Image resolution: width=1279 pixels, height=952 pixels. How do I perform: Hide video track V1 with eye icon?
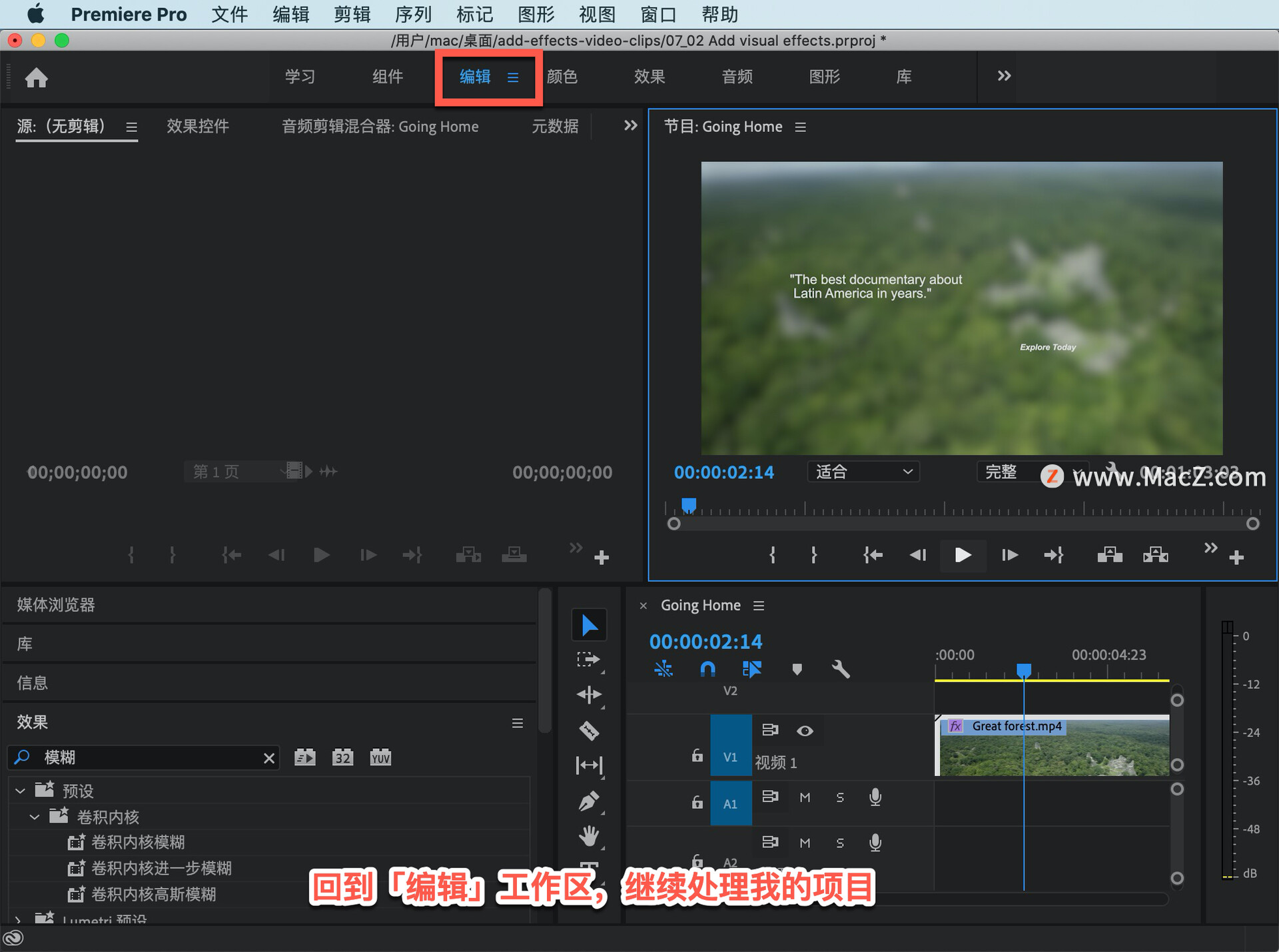coord(805,731)
